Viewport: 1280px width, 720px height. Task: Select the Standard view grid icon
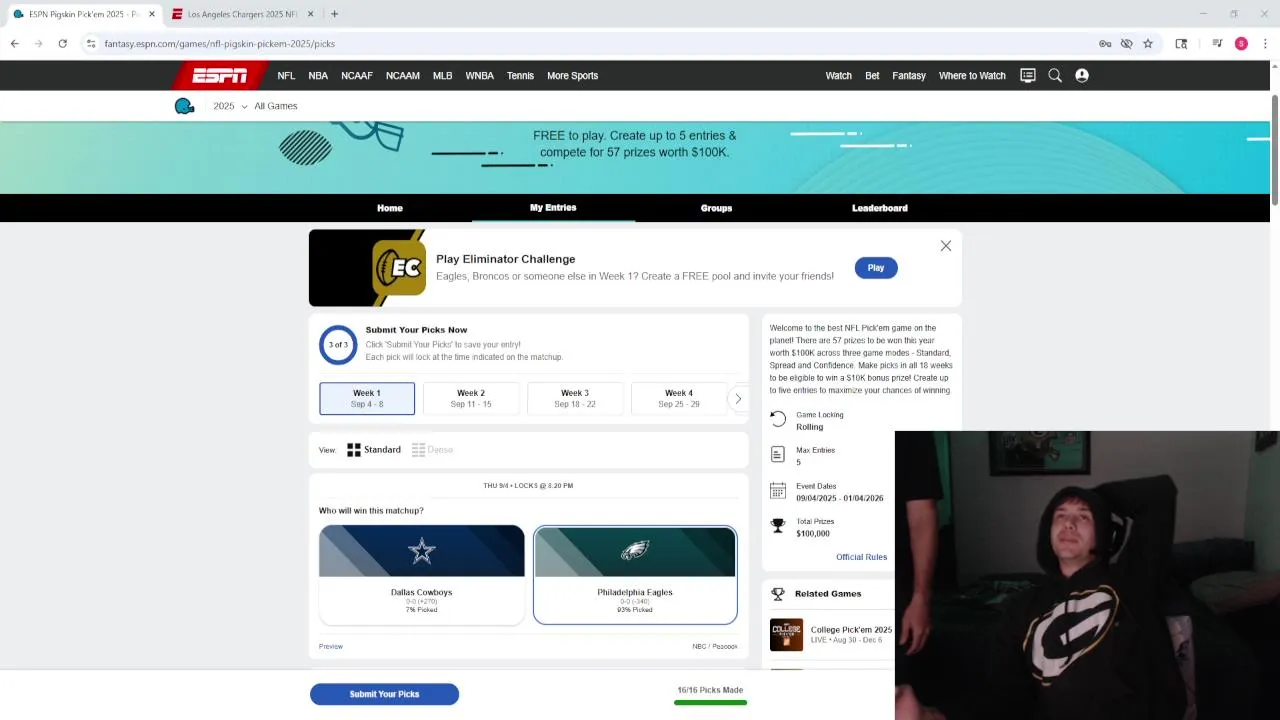tap(354, 450)
